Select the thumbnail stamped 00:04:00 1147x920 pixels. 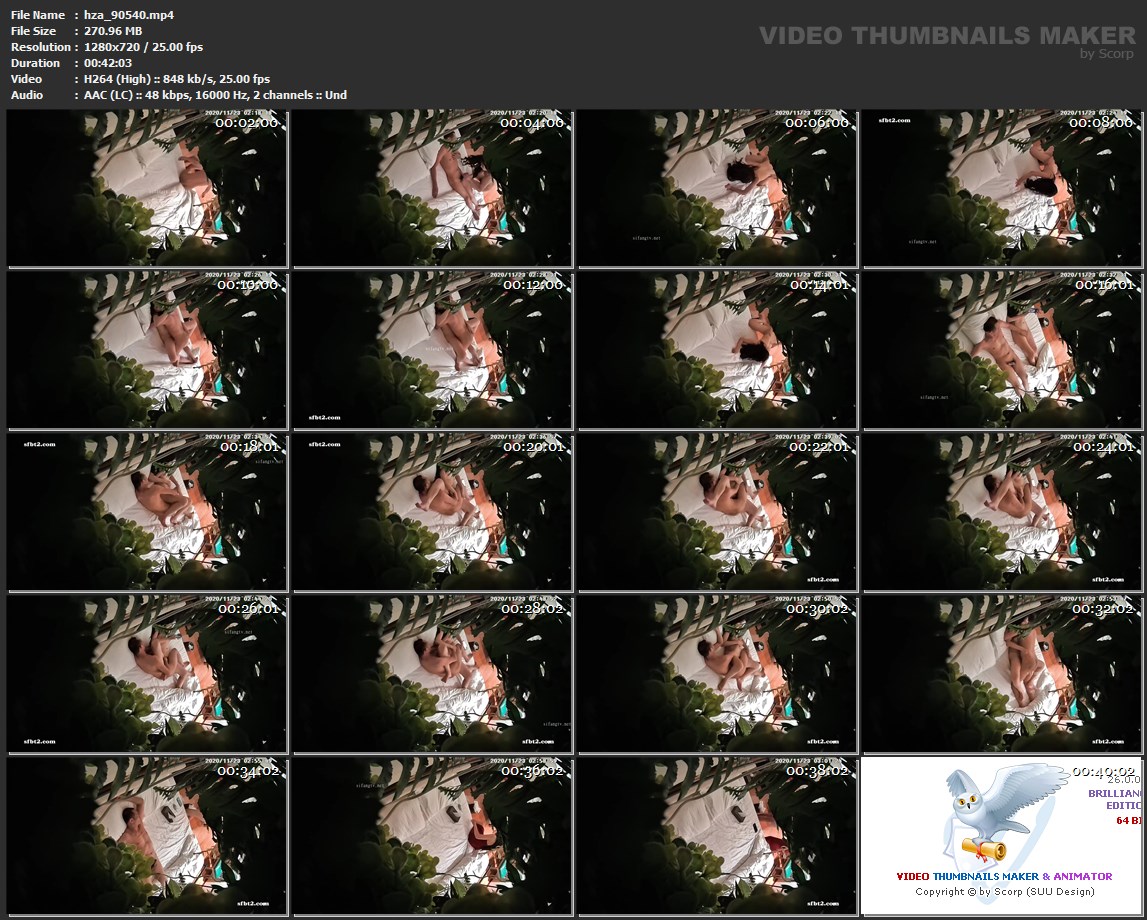click(x=432, y=189)
